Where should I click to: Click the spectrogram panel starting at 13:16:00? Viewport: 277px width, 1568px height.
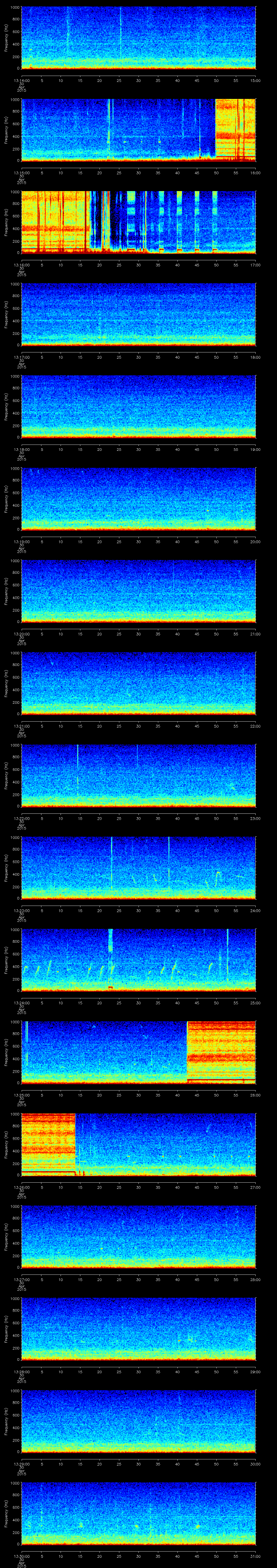pos(139,223)
